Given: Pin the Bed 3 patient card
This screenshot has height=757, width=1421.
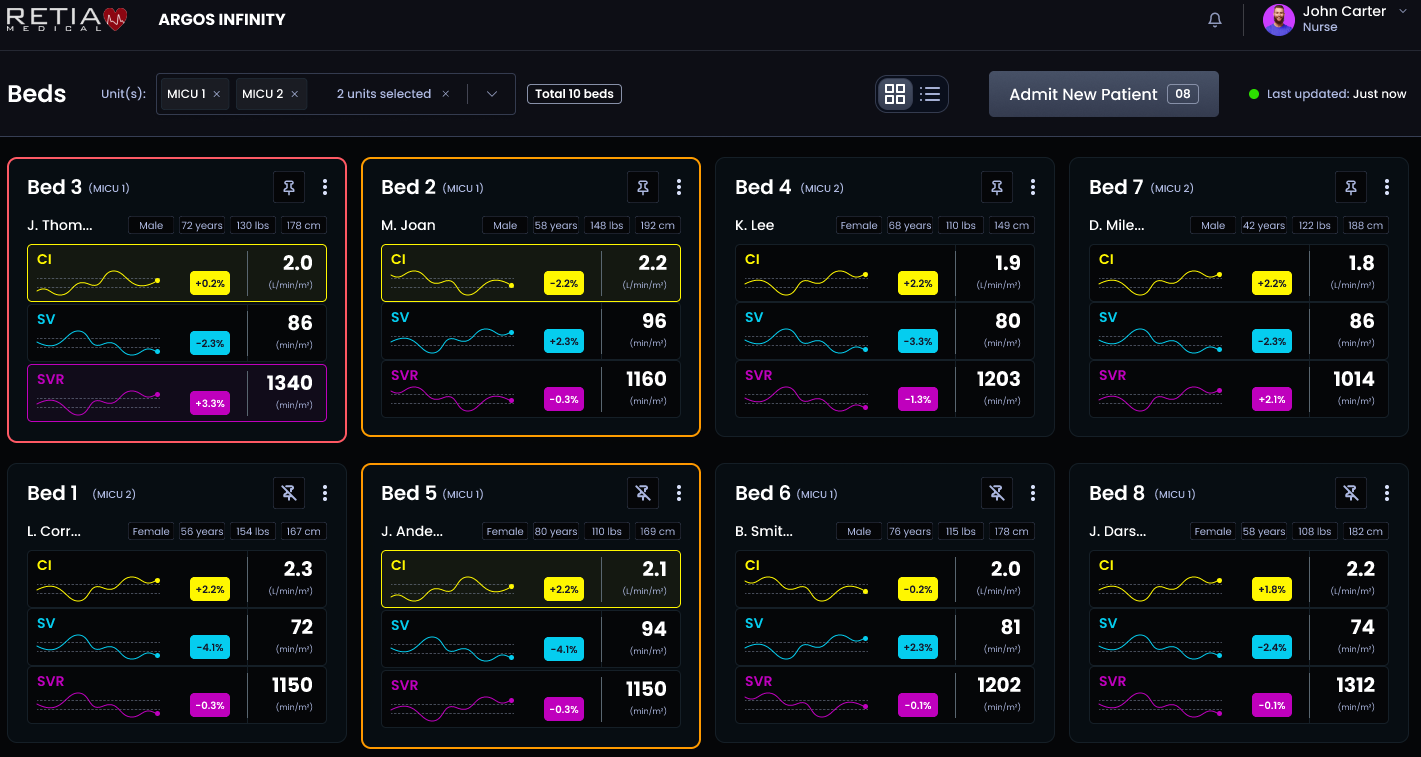Looking at the screenshot, I should tap(289, 187).
